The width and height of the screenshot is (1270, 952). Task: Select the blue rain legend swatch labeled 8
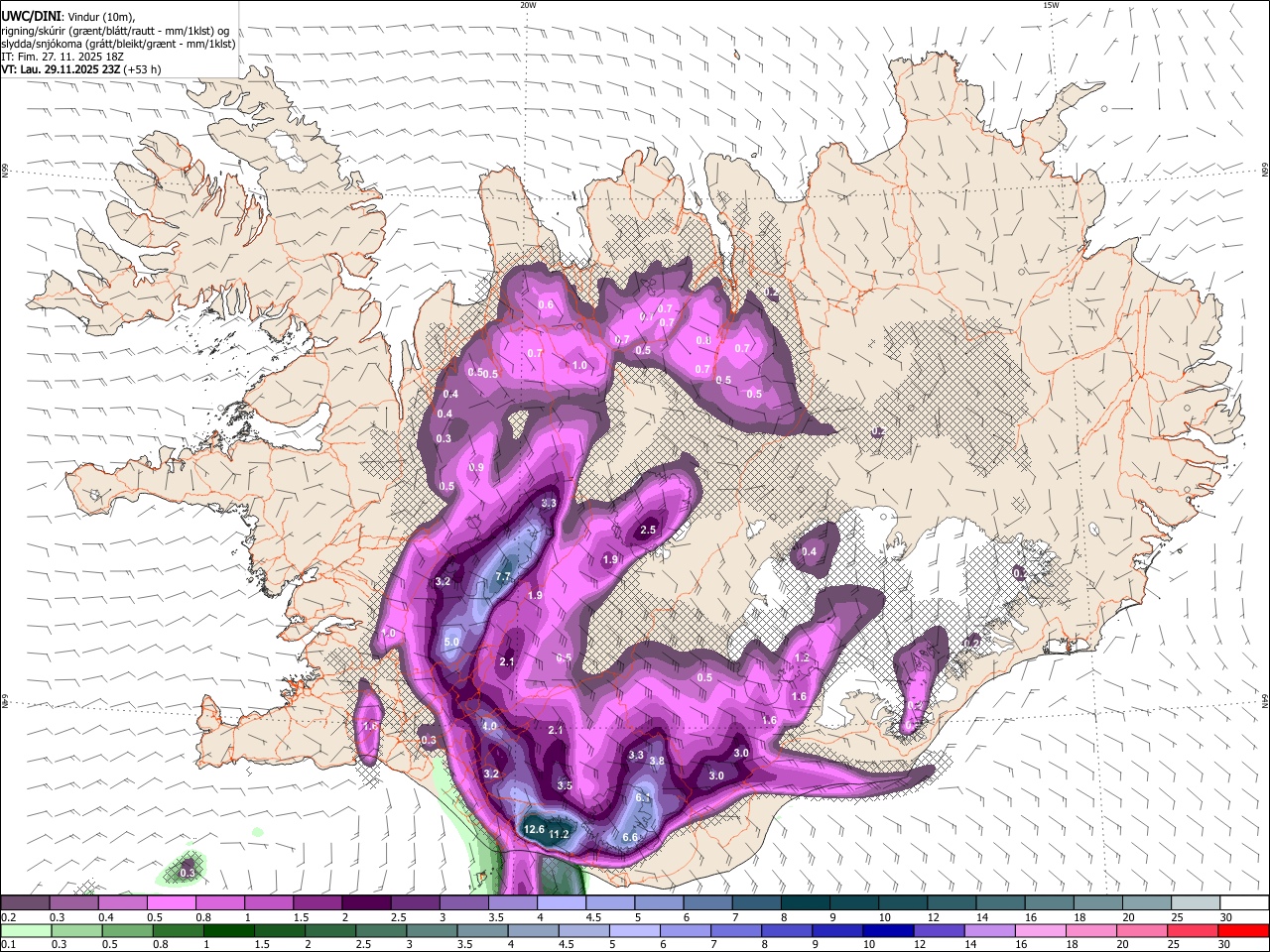coord(786,930)
